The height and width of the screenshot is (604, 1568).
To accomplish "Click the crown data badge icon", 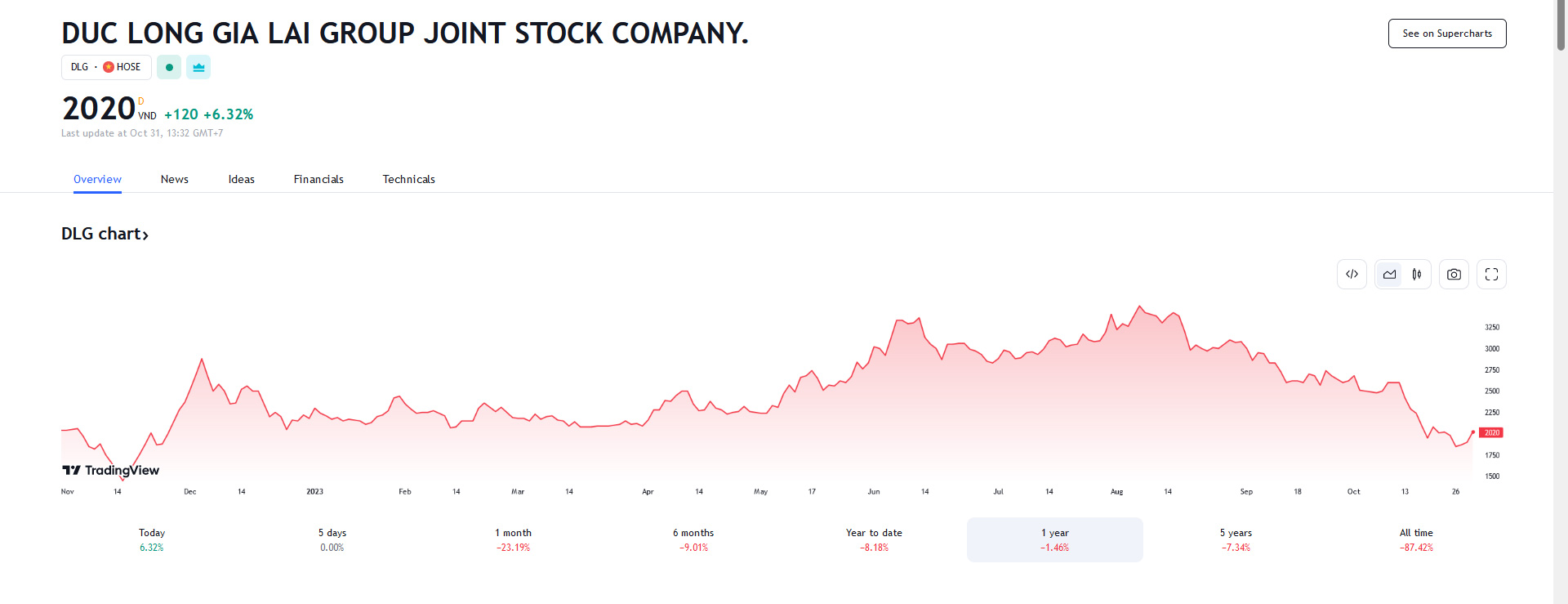I will coord(198,67).
